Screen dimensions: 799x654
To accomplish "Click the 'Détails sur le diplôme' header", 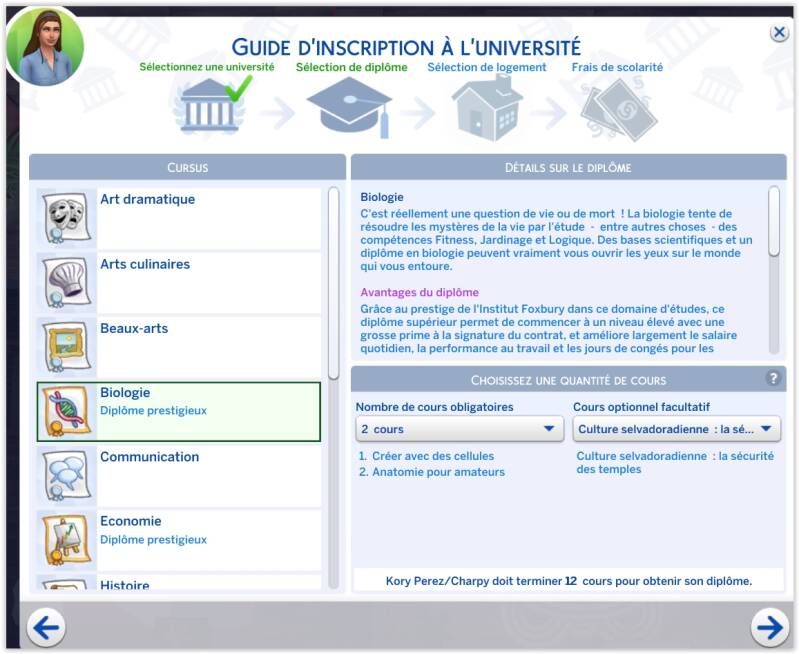I will [568, 167].
